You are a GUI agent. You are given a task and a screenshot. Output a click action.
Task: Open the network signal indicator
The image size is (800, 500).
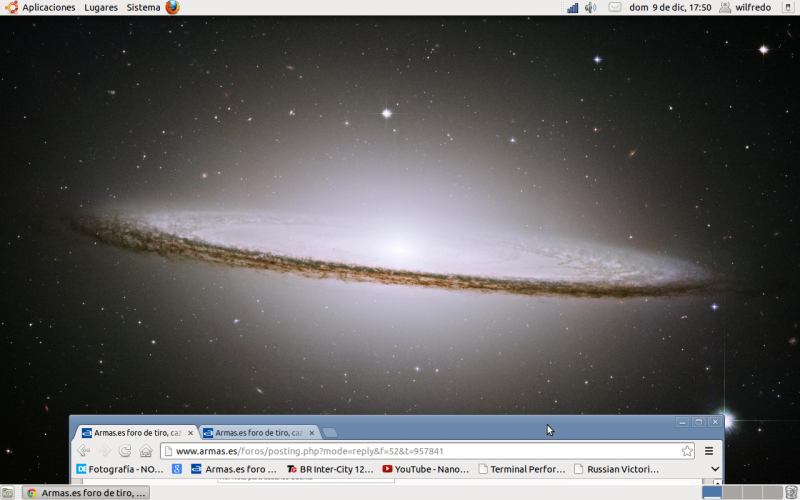573,7
